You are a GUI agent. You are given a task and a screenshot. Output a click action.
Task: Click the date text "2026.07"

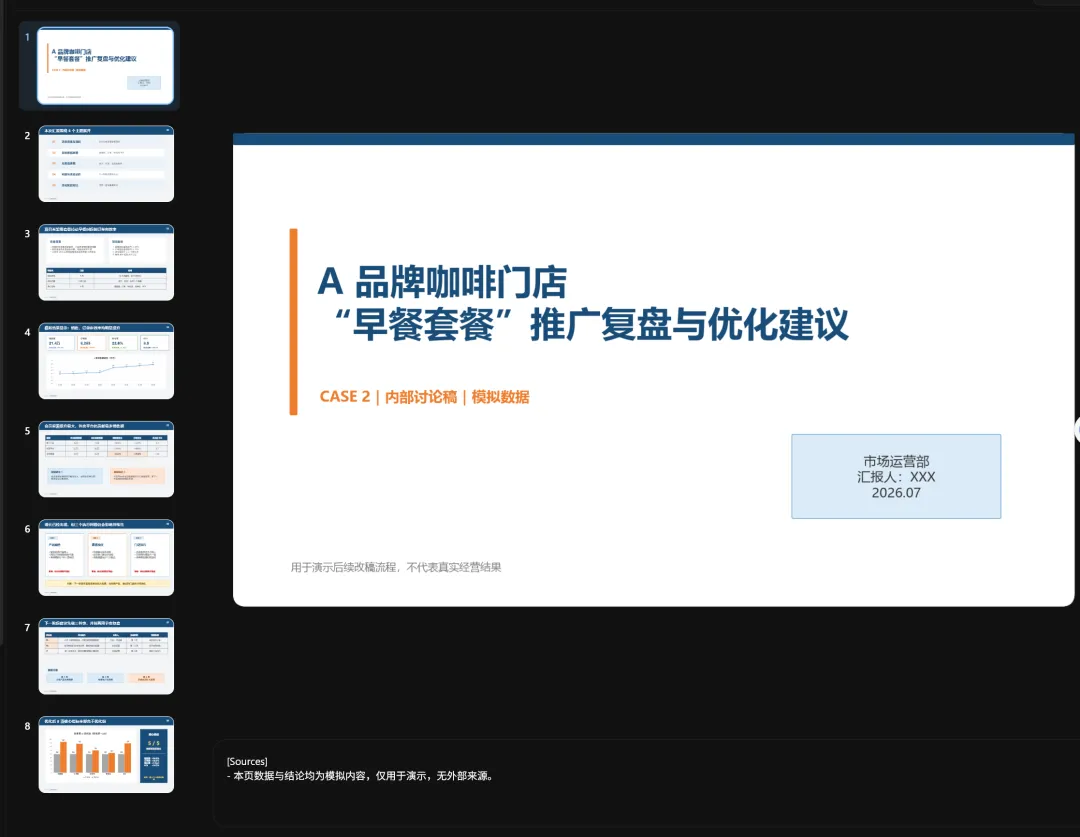click(896, 493)
